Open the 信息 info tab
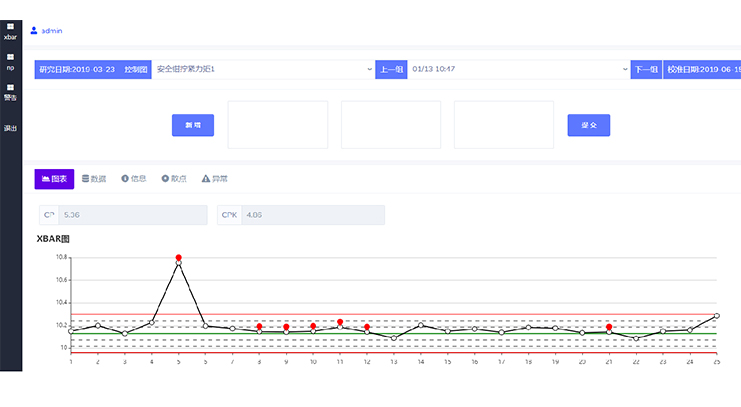Viewport: 741px width, 407px height. [133, 179]
